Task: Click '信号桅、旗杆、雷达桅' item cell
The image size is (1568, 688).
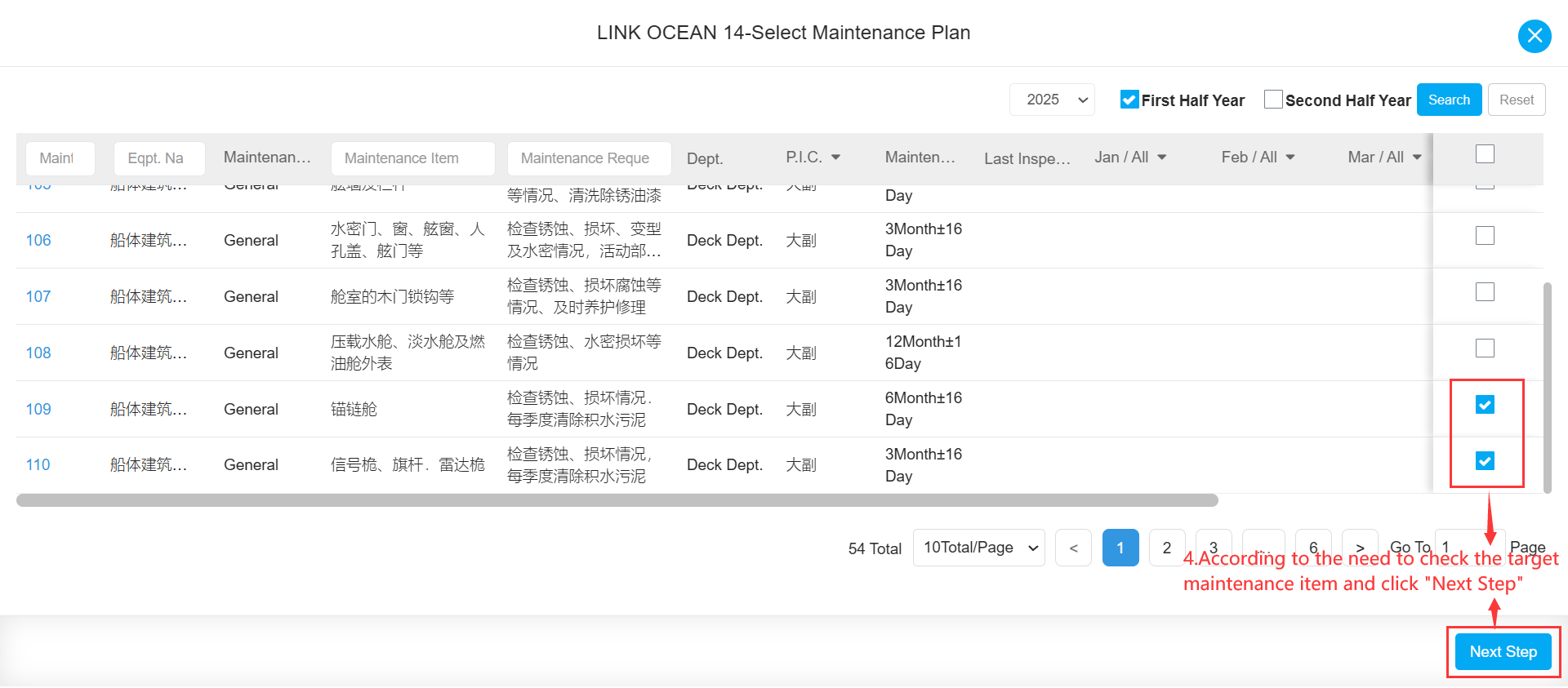Action: point(408,465)
